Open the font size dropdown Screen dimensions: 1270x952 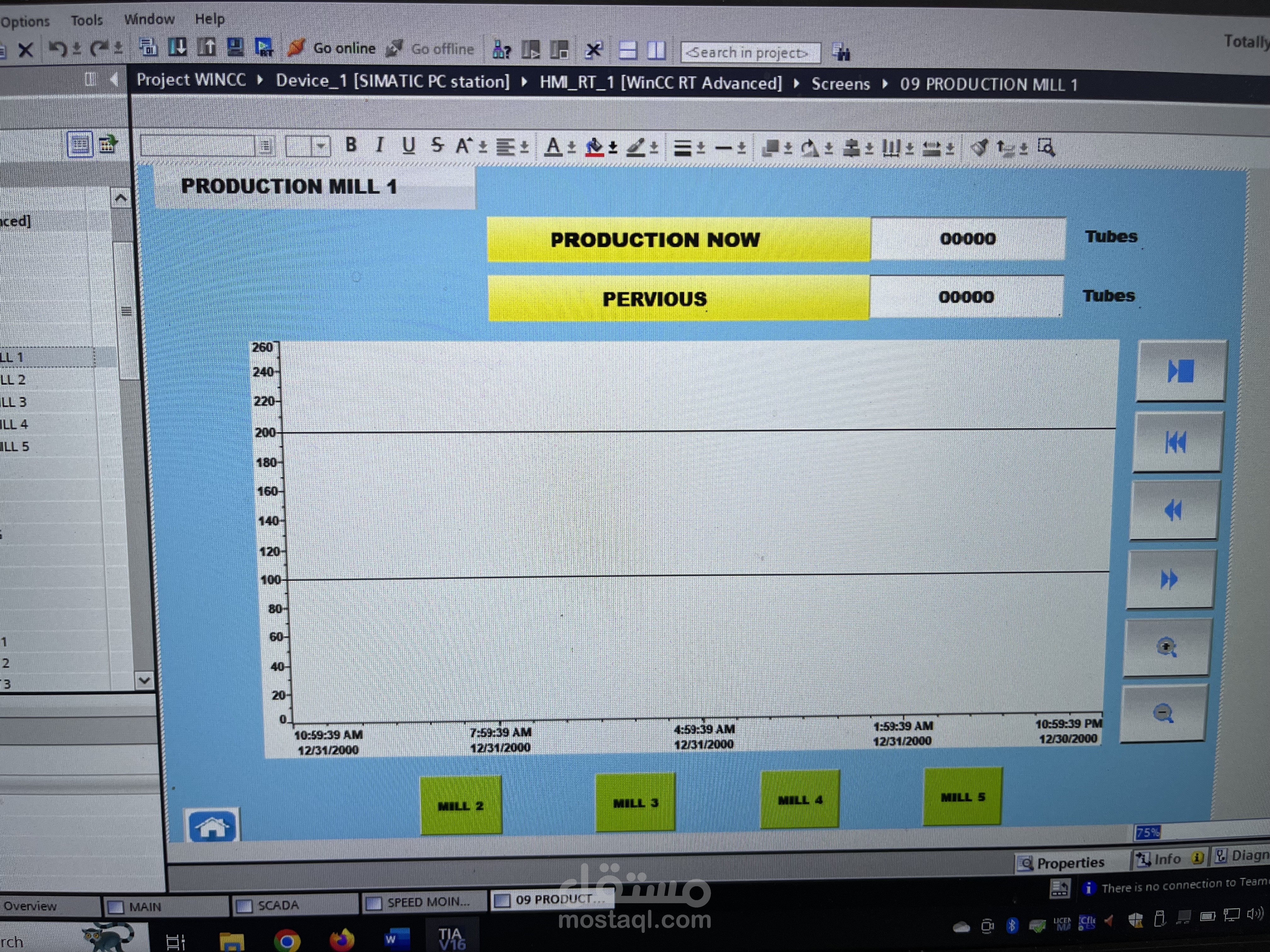322,146
